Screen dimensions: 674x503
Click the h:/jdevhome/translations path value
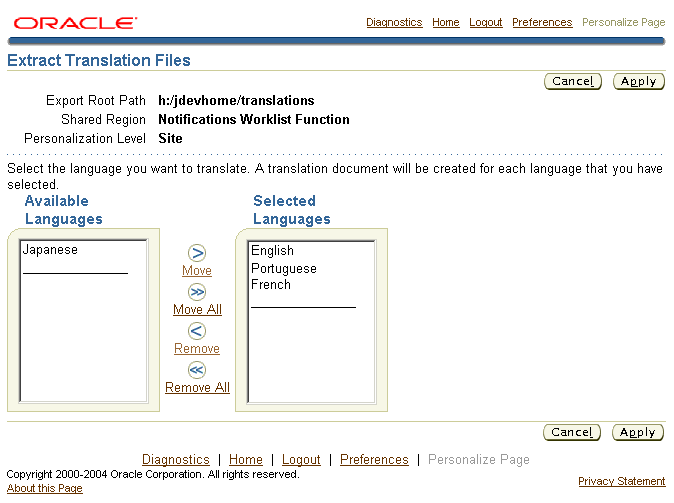(x=236, y=101)
